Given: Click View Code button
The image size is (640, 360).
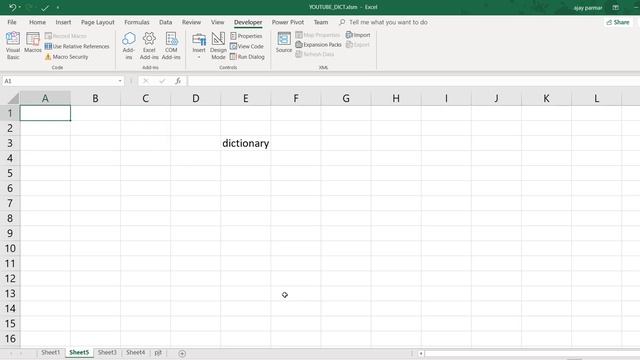Looking at the screenshot, I should pyautogui.click(x=247, y=47).
